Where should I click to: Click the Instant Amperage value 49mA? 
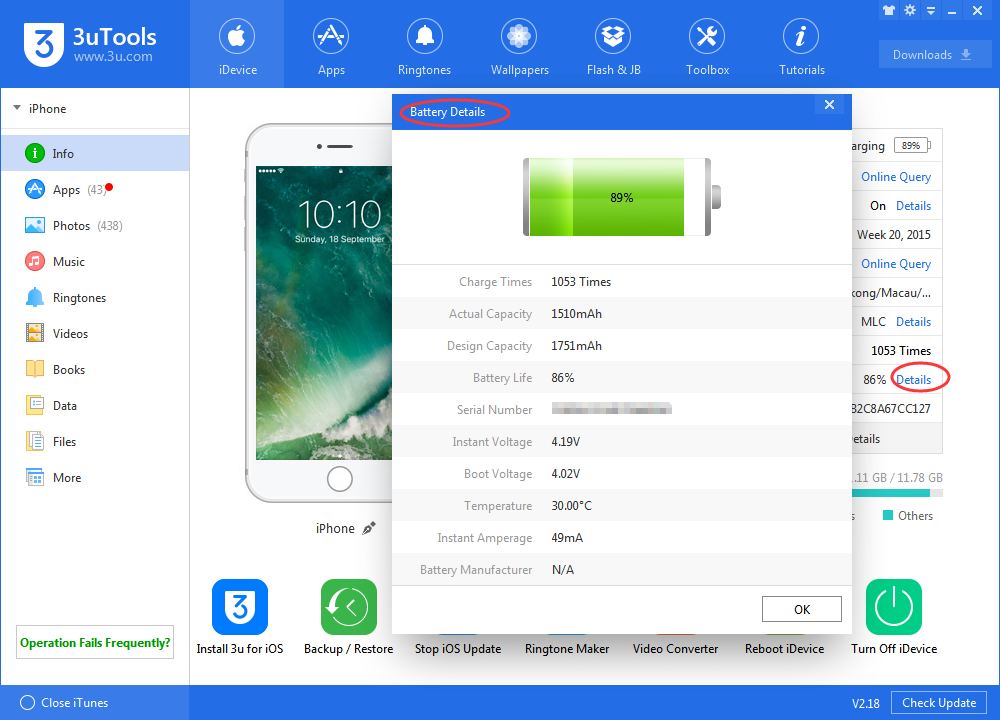click(567, 538)
